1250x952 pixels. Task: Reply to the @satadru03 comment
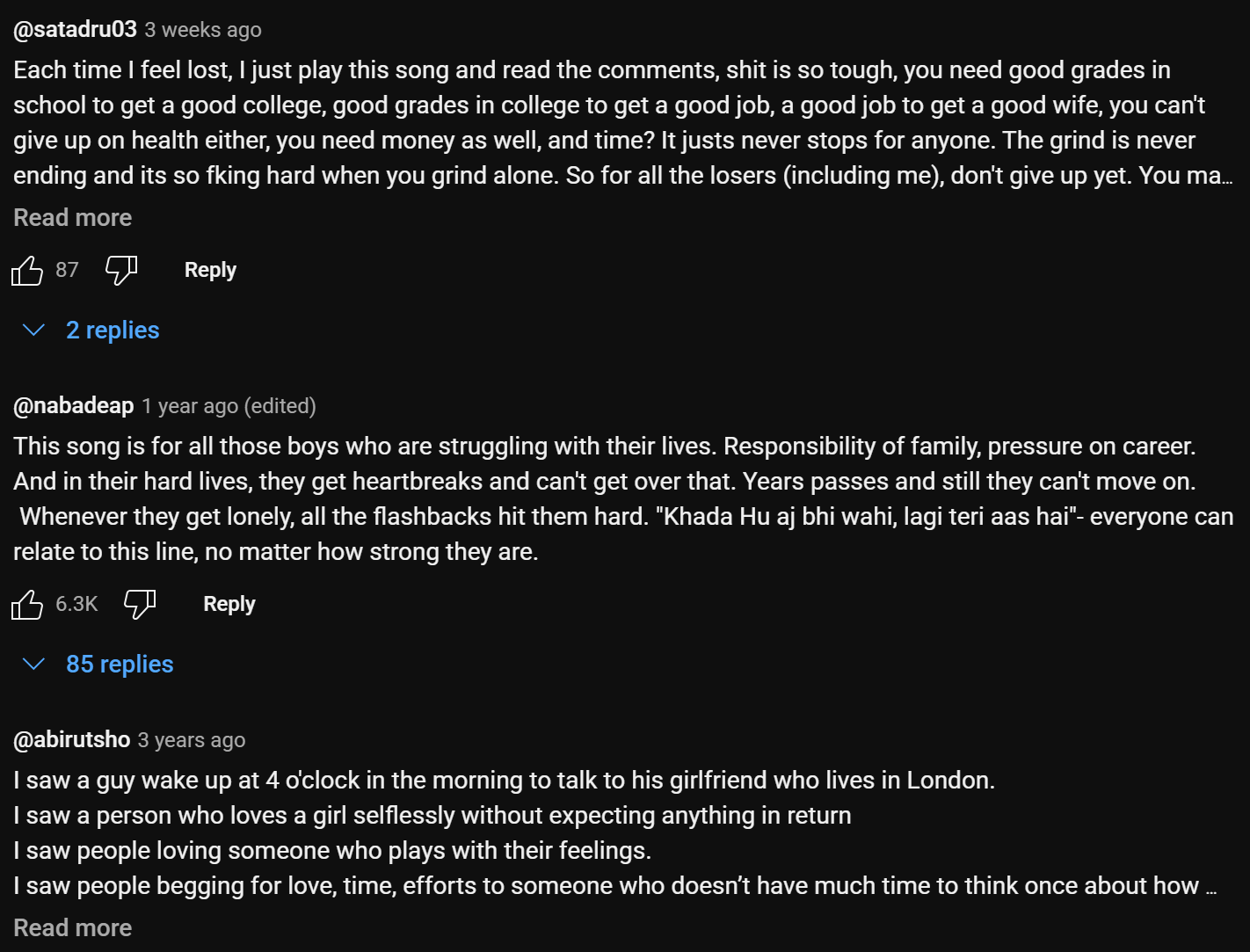pyautogui.click(x=210, y=270)
